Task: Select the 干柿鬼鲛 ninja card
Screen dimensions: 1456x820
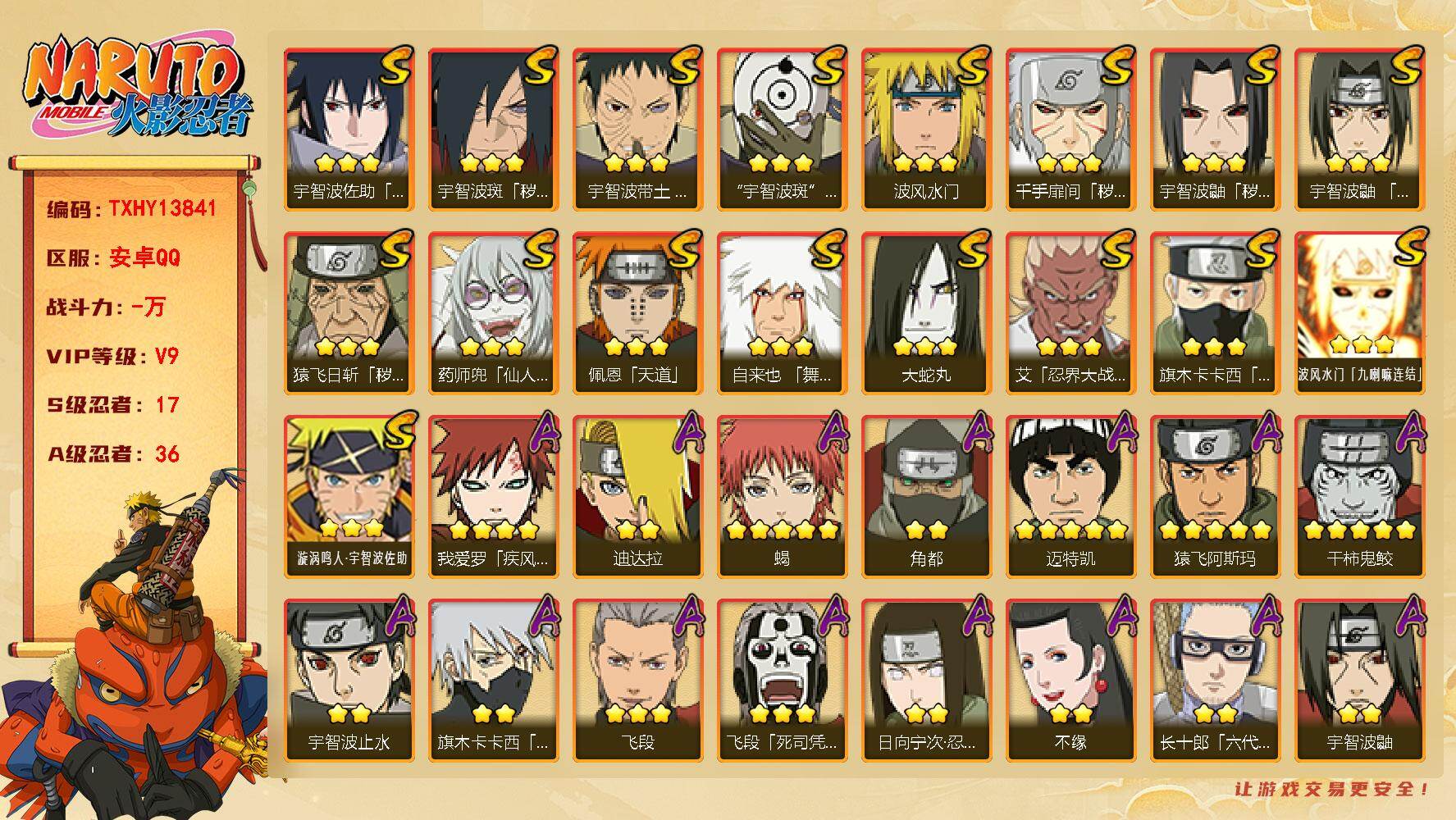Action: (x=1359, y=496)
